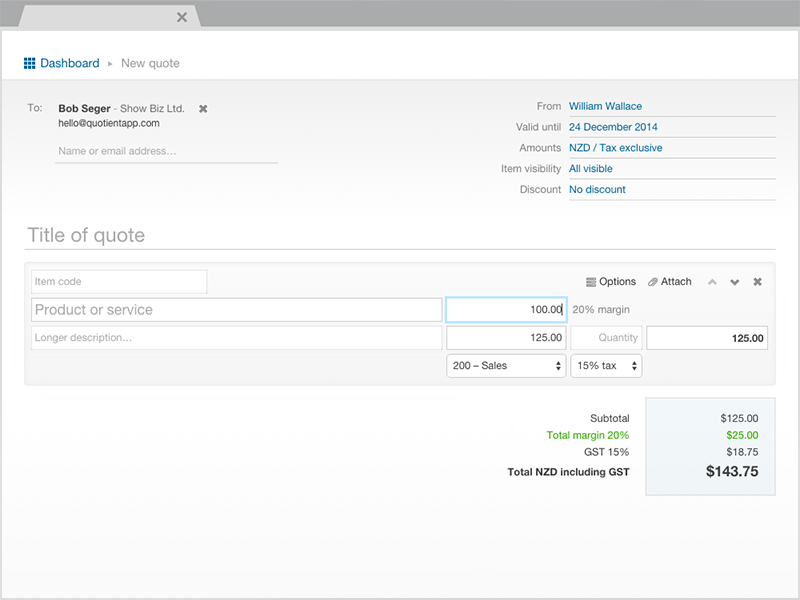Click the bold 125.00 item total field
This screenshot has height=600, width=800.
click(707, 338)
